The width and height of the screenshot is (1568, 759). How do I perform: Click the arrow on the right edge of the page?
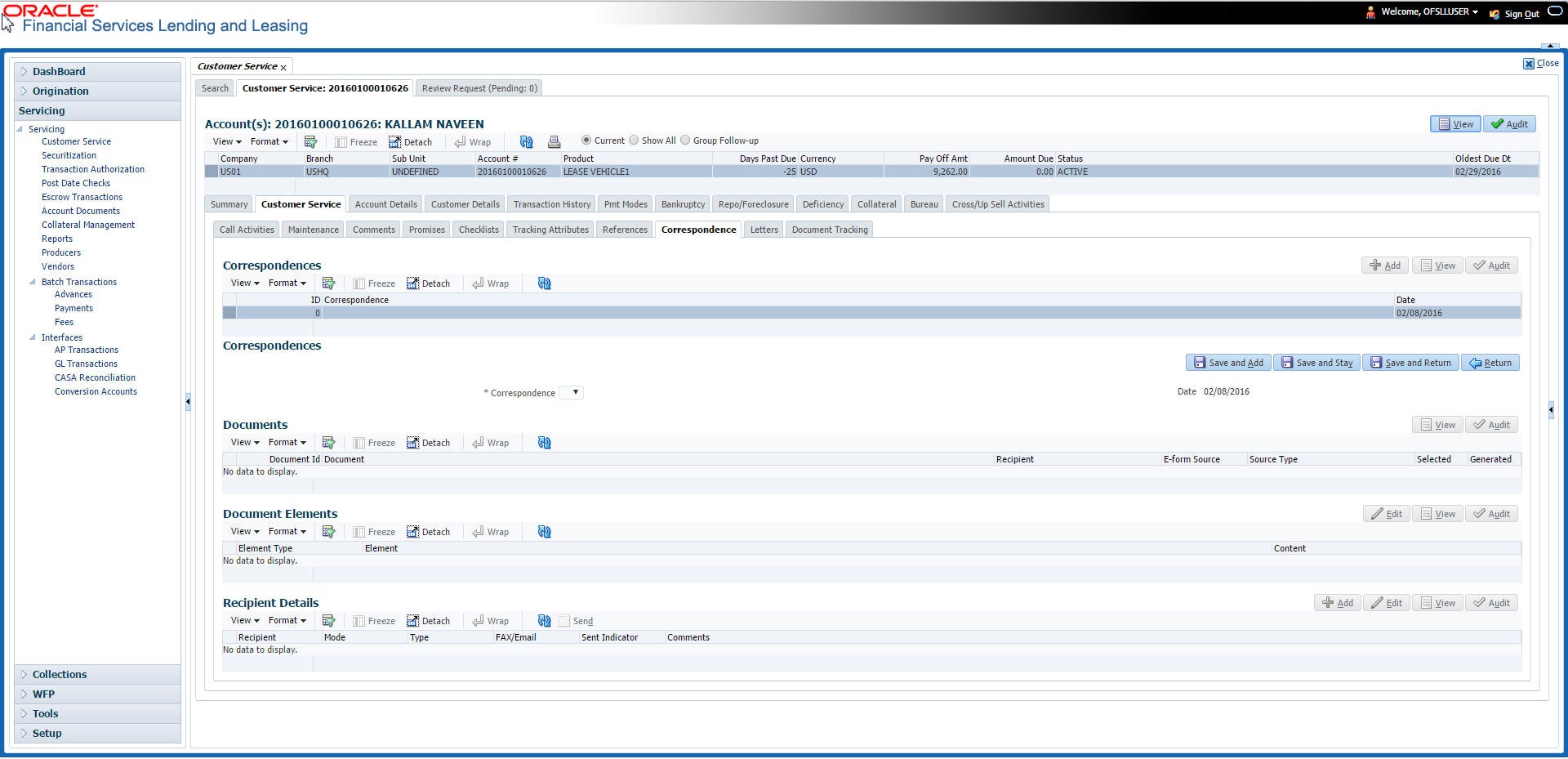1551,409
